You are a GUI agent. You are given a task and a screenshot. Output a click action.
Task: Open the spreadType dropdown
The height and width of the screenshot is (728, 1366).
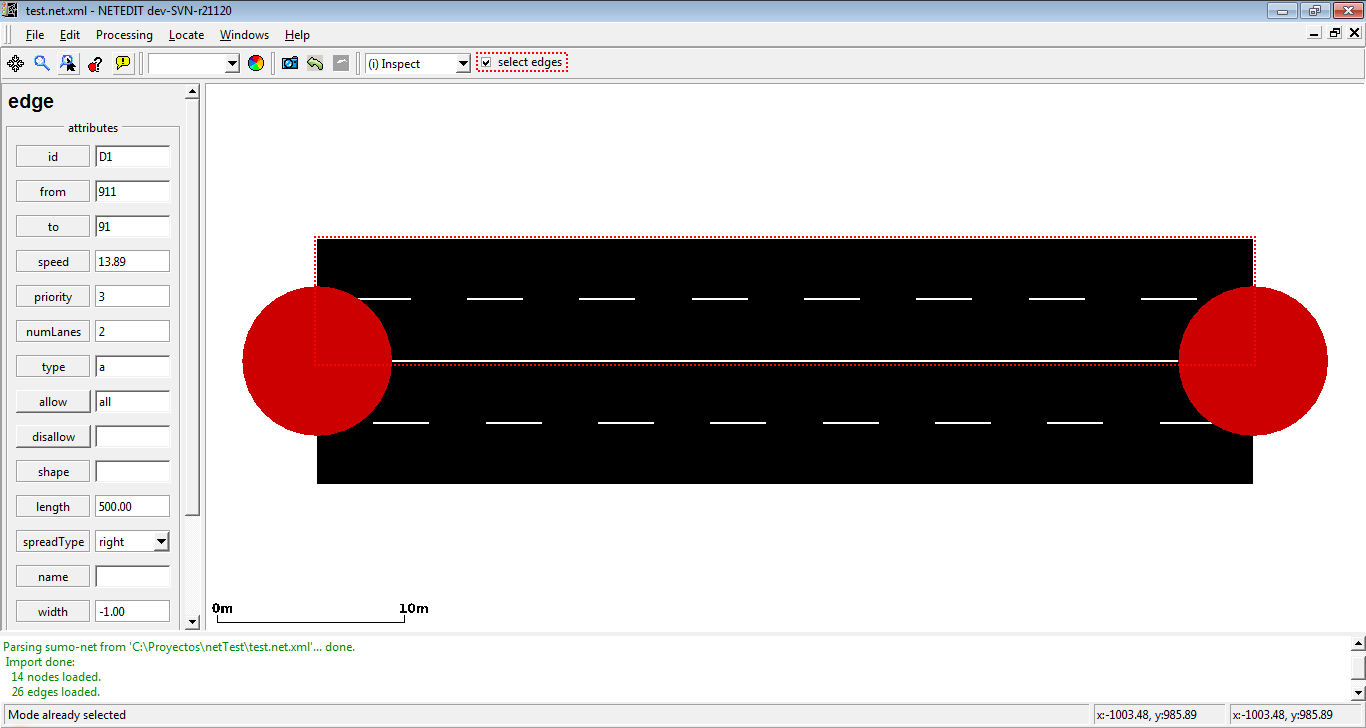pyautogui.click(x=161, y=541)
